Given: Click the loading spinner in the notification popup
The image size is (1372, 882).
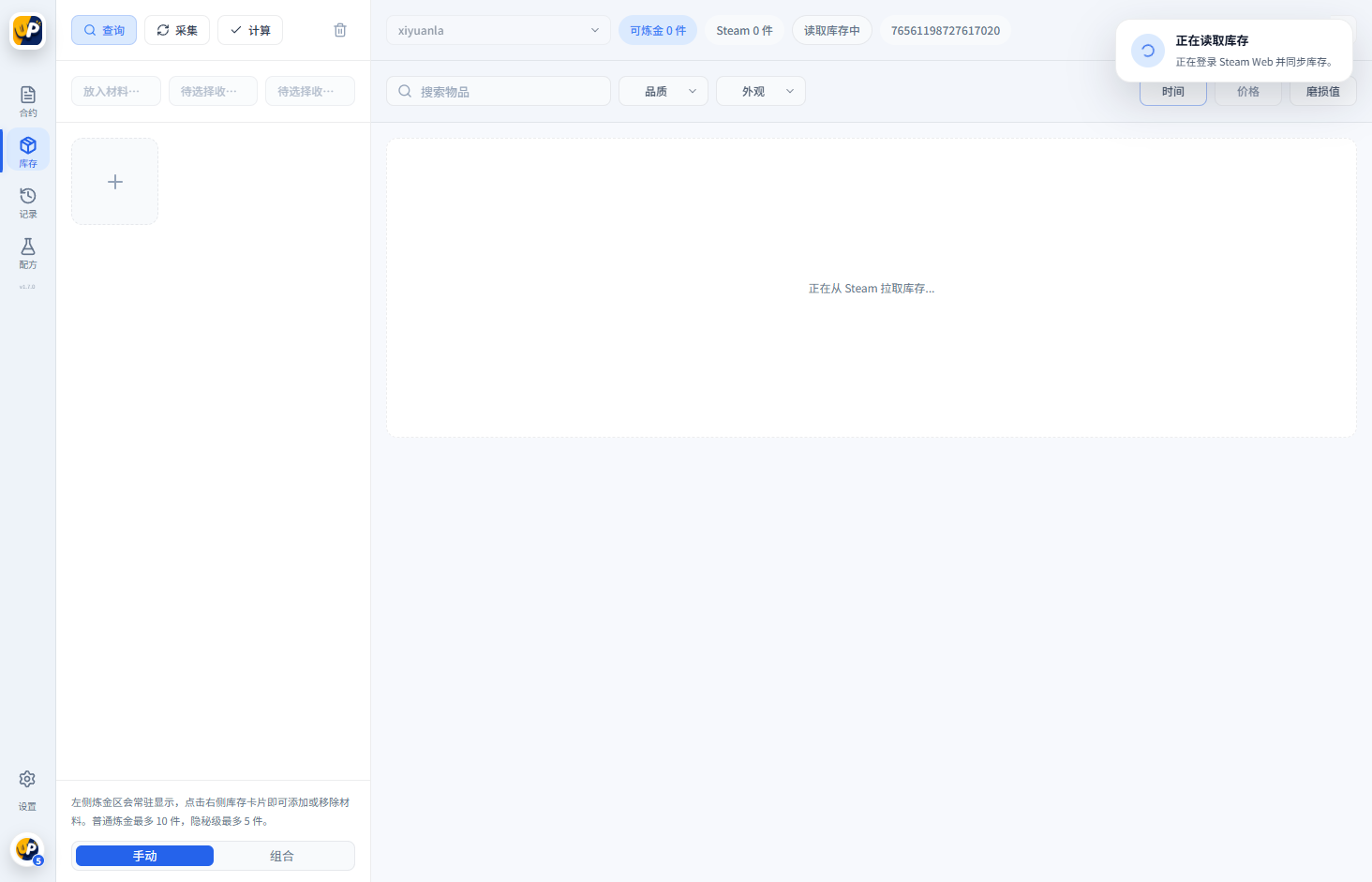Looking at the screenshot, I should tap(1147, 50).
